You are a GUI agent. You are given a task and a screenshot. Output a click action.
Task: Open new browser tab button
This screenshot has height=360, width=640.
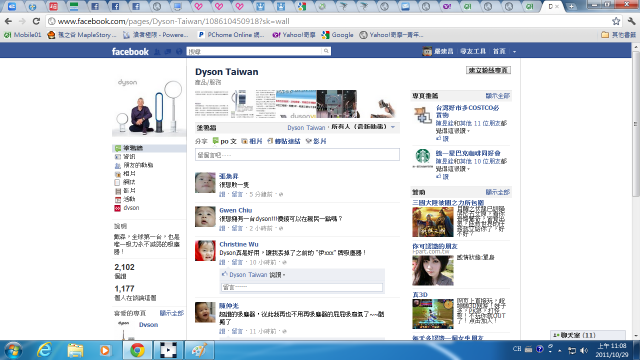(571, 6)
